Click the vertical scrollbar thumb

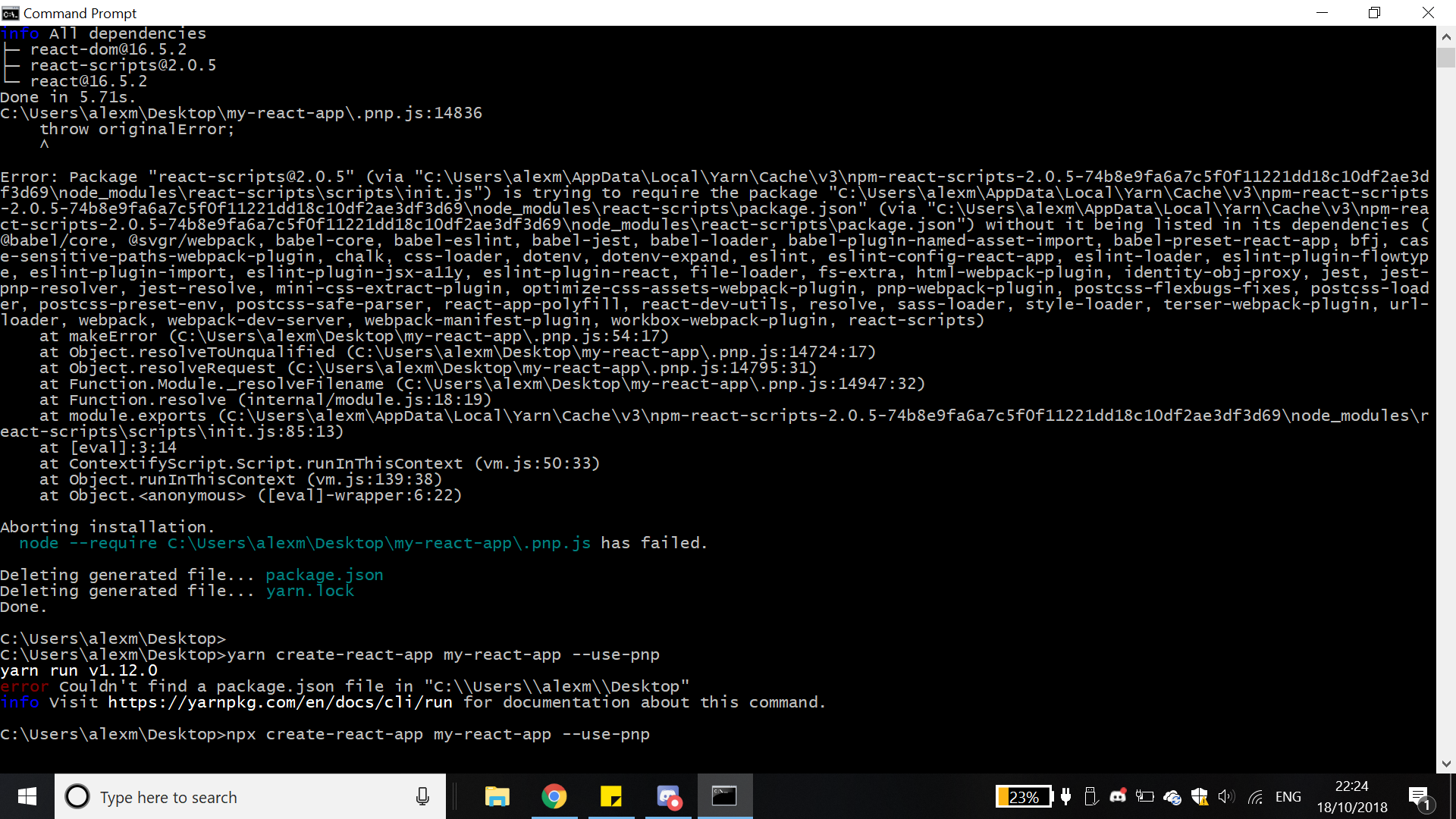(1446, 58)
